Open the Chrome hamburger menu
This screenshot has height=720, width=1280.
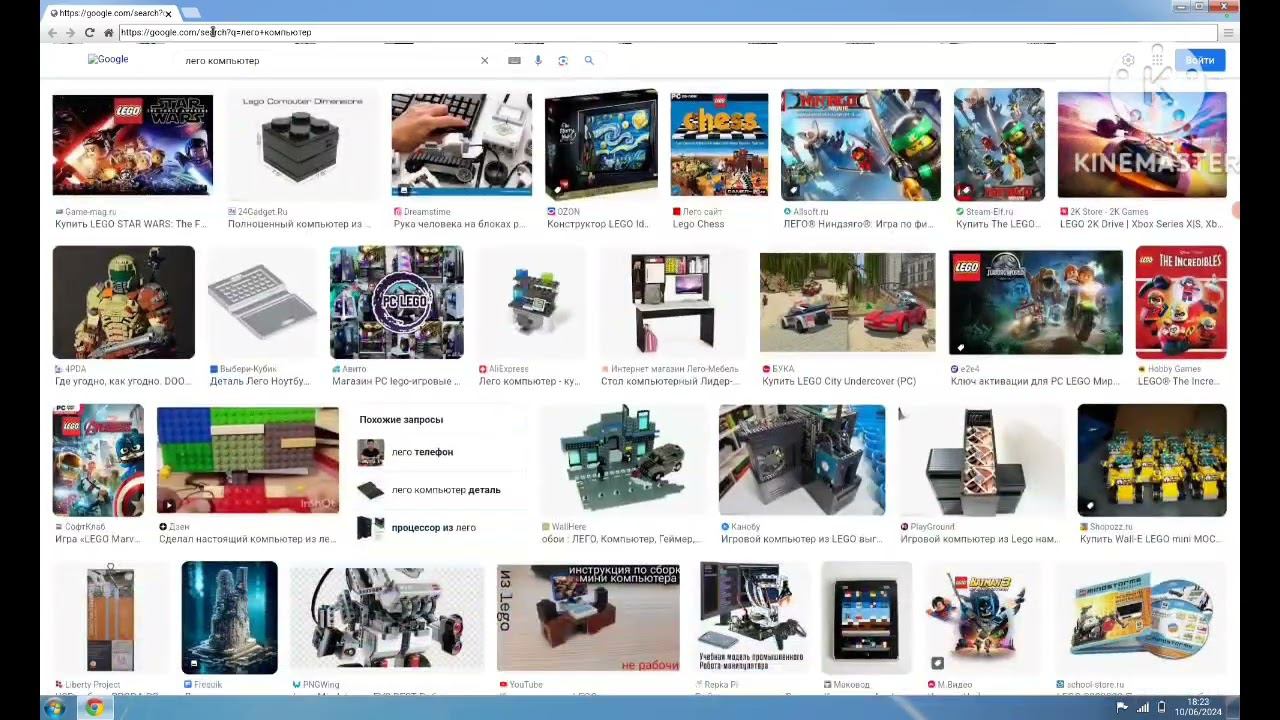(1228, 33)
